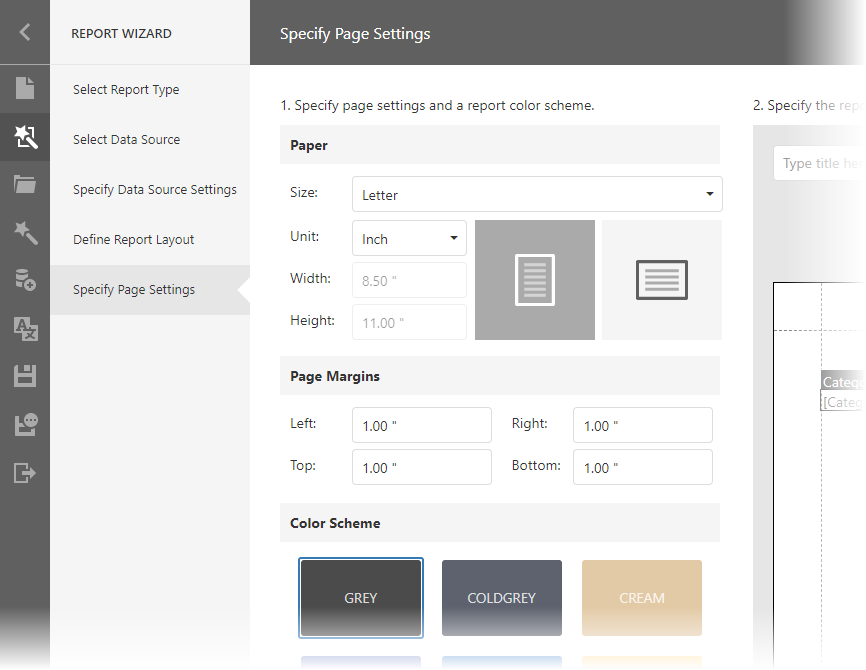Select the report wizard icon with star
This screenshot has width=866, height=670.
[x=25, y=137]
